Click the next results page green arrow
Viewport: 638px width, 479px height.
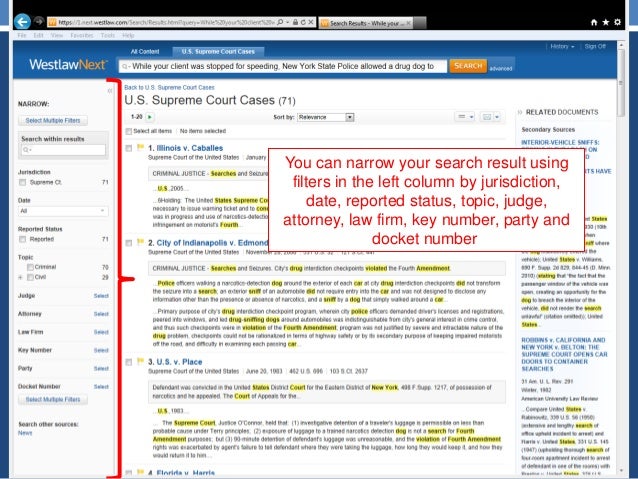[149, 117]
